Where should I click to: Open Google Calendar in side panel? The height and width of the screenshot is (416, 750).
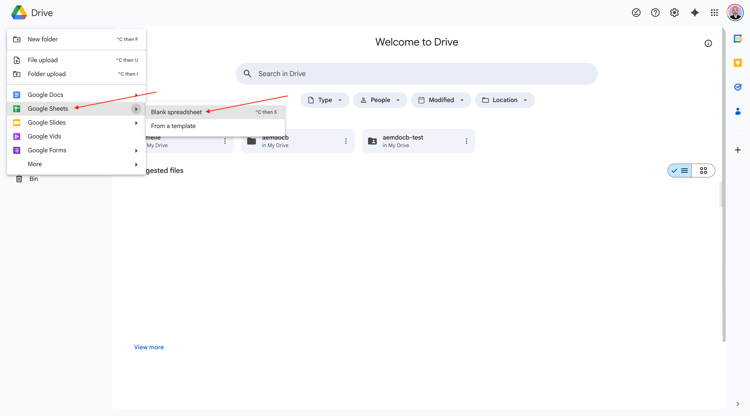pos(738,39)
